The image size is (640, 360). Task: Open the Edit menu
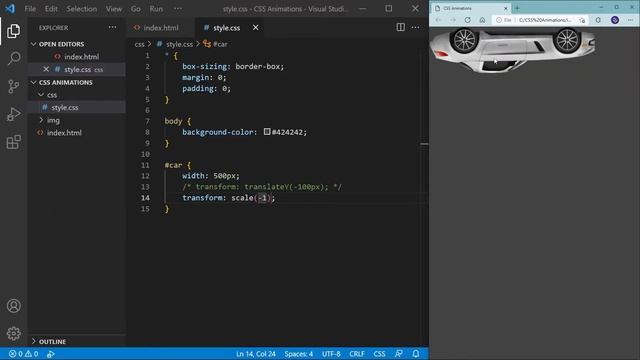pos(51,9)
